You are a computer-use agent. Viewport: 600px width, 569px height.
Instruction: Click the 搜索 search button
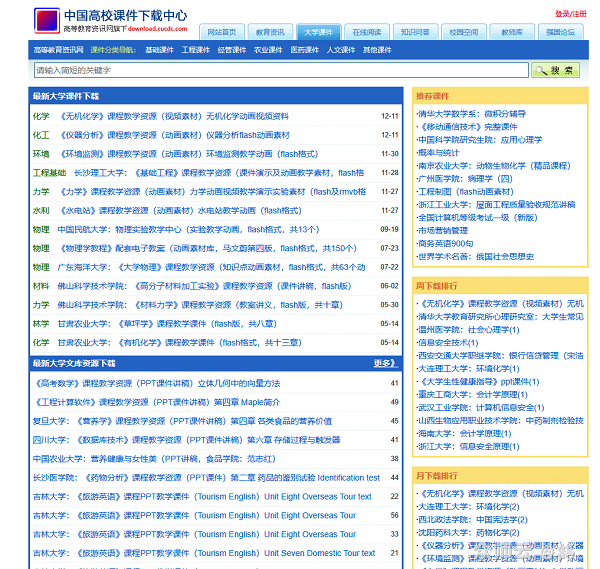(x=555, y=70)
